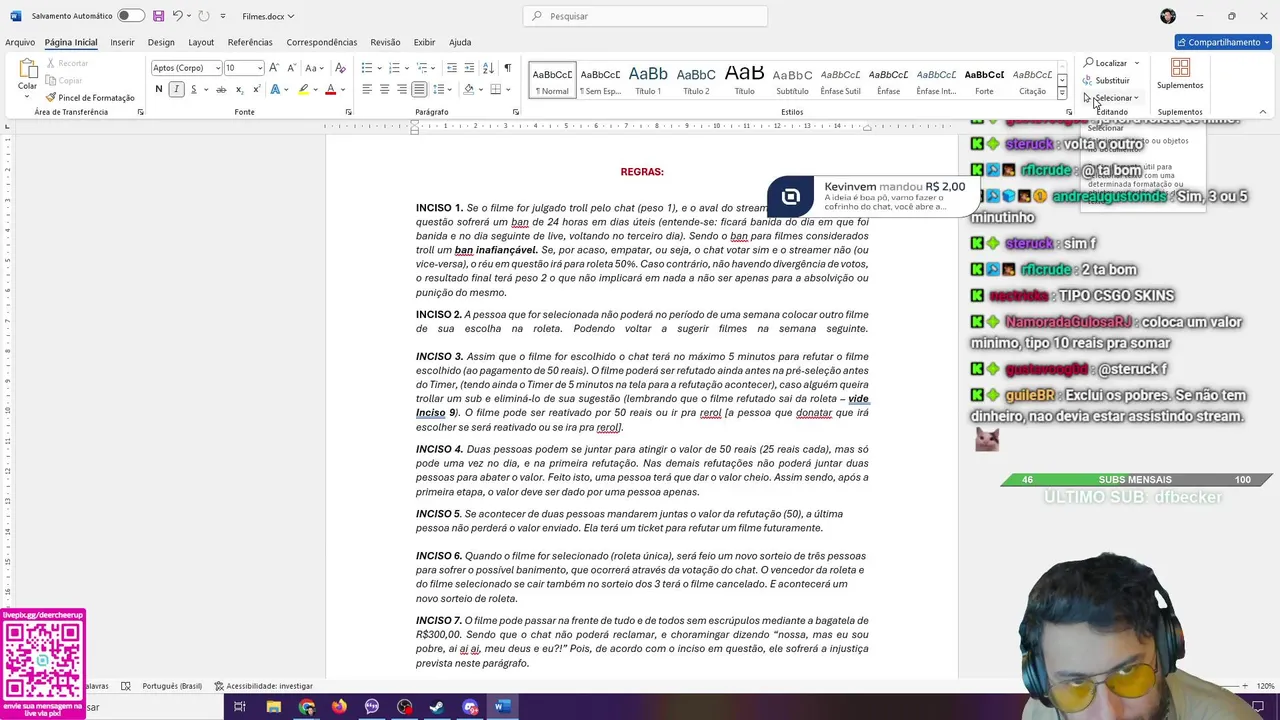This screenshot has height=720, width=1280.
Task: Click Português (Brasil) language indicator
Action: 171,686
